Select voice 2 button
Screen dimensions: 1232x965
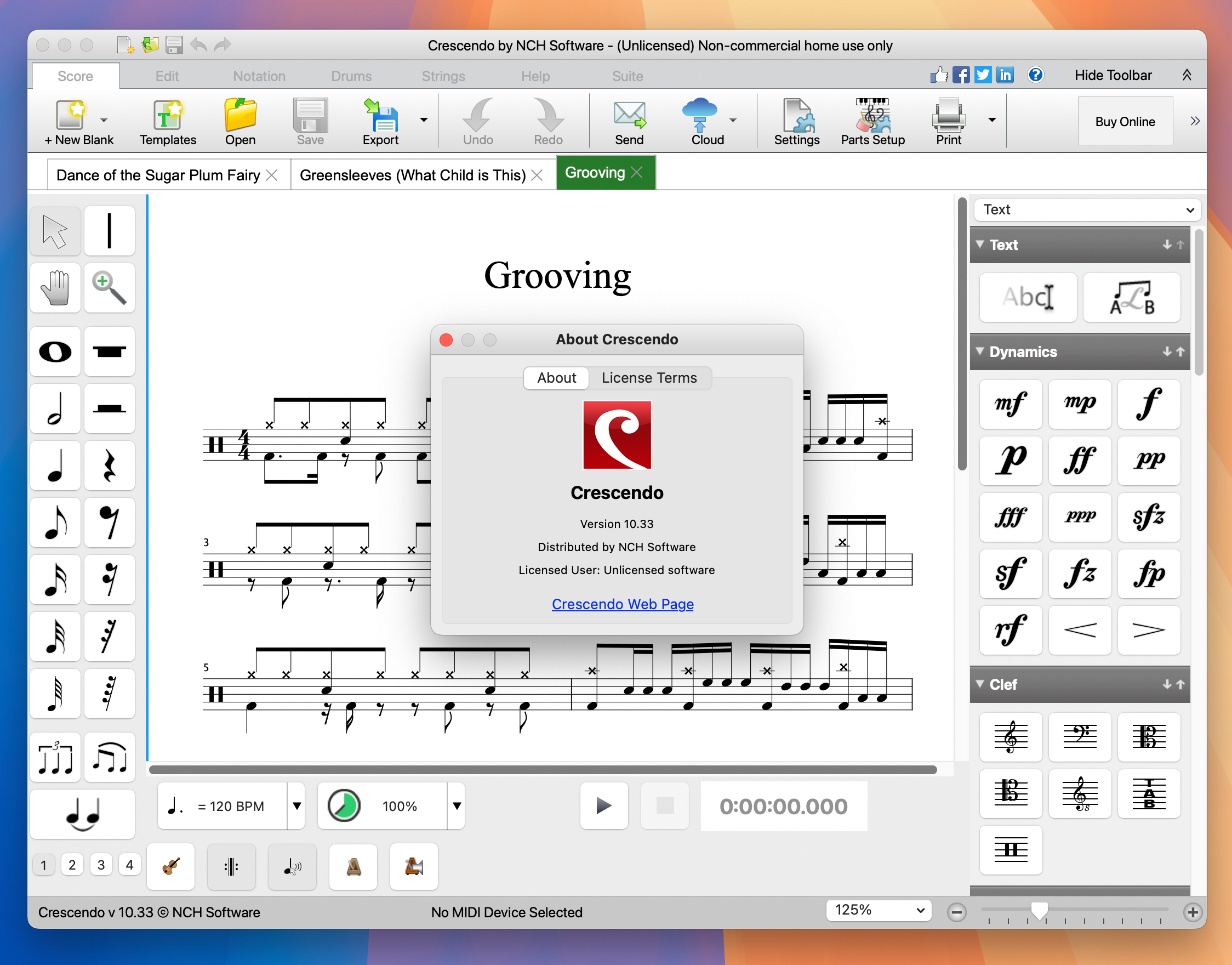(72, 865)
